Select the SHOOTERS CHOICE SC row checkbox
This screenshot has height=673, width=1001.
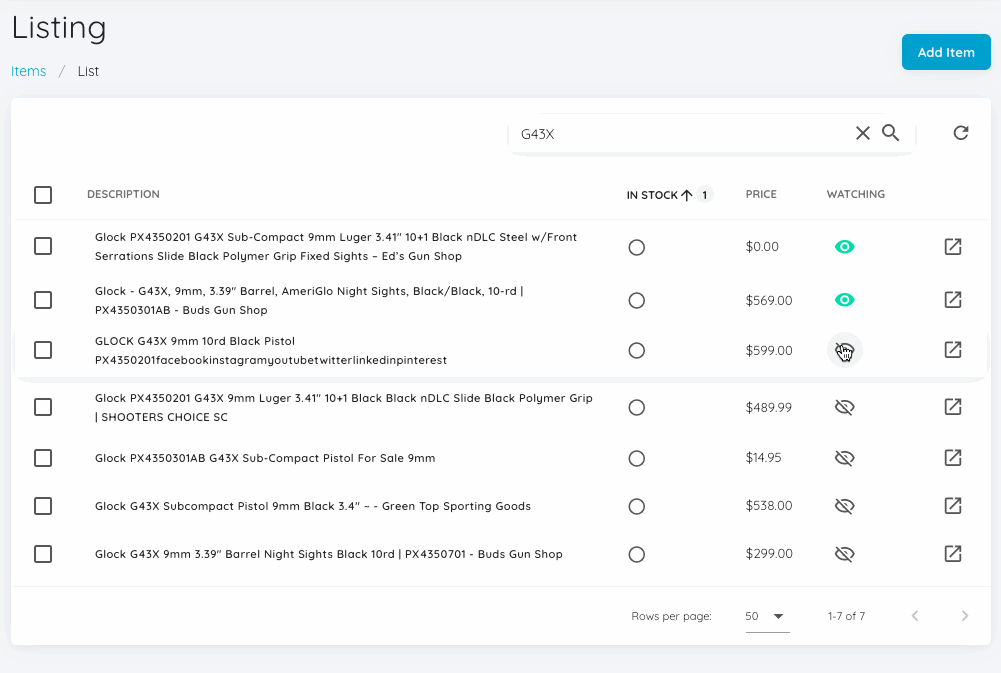43,407
